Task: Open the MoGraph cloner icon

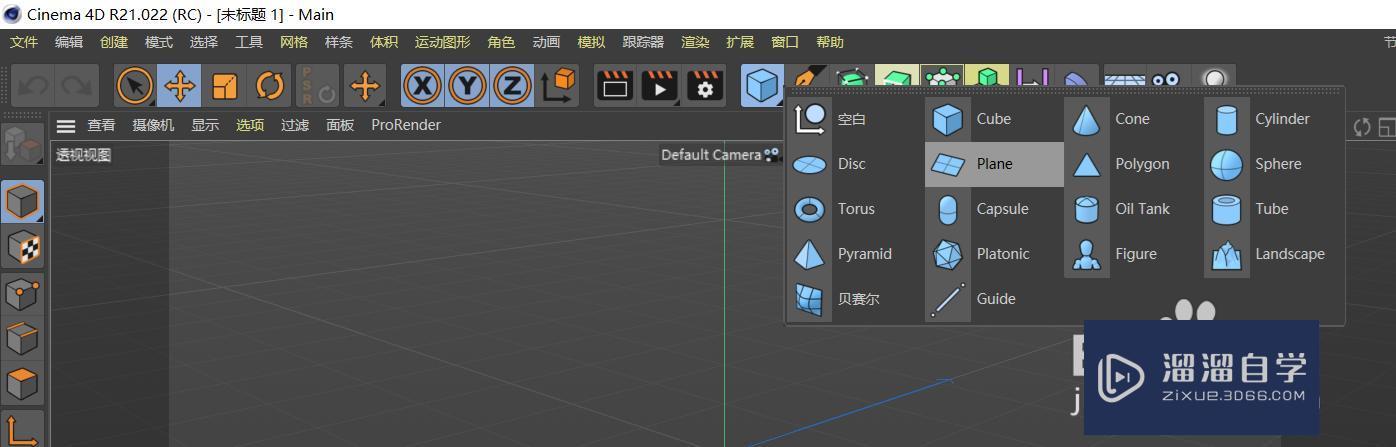Action: (942, 76)
